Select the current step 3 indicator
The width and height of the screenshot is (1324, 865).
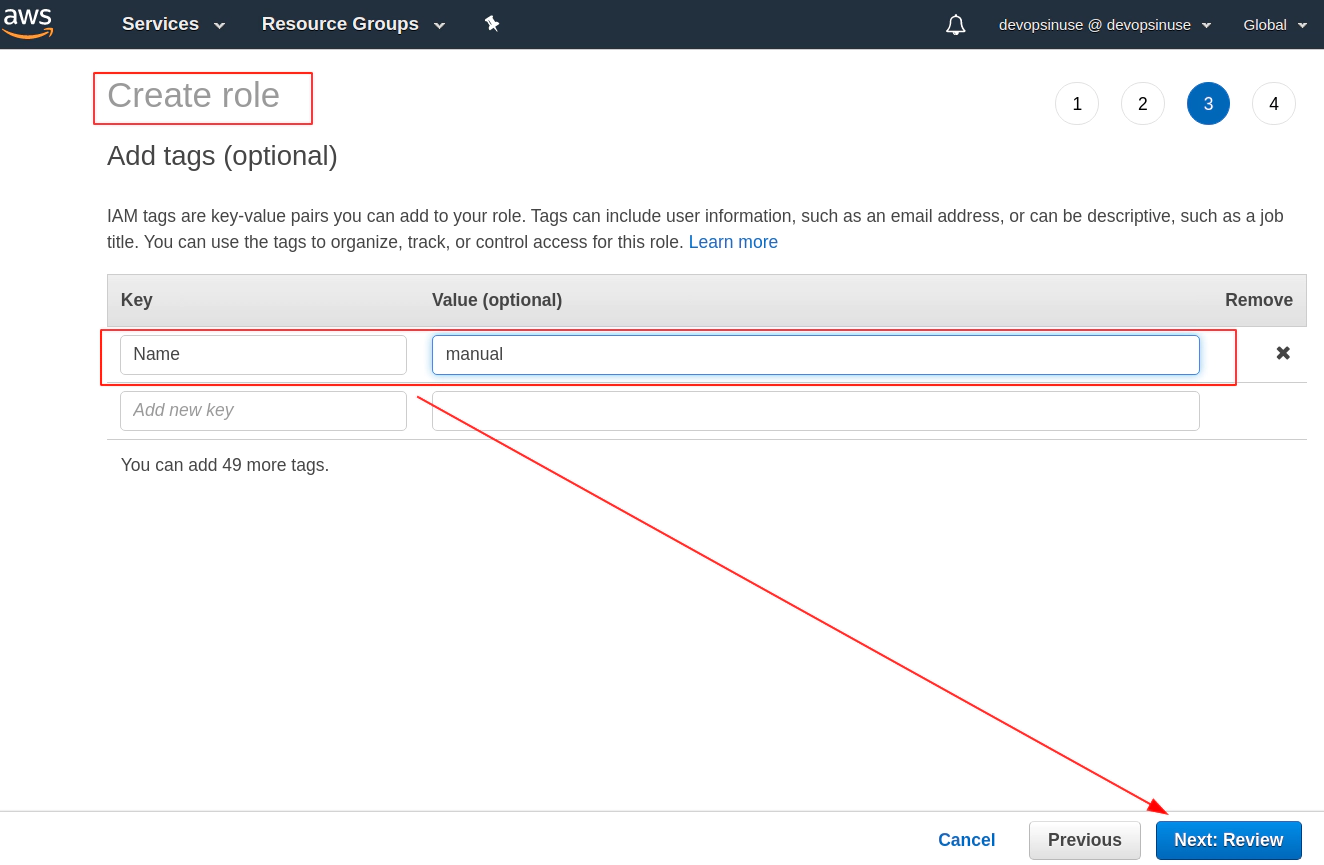(x=1208, y=104)
